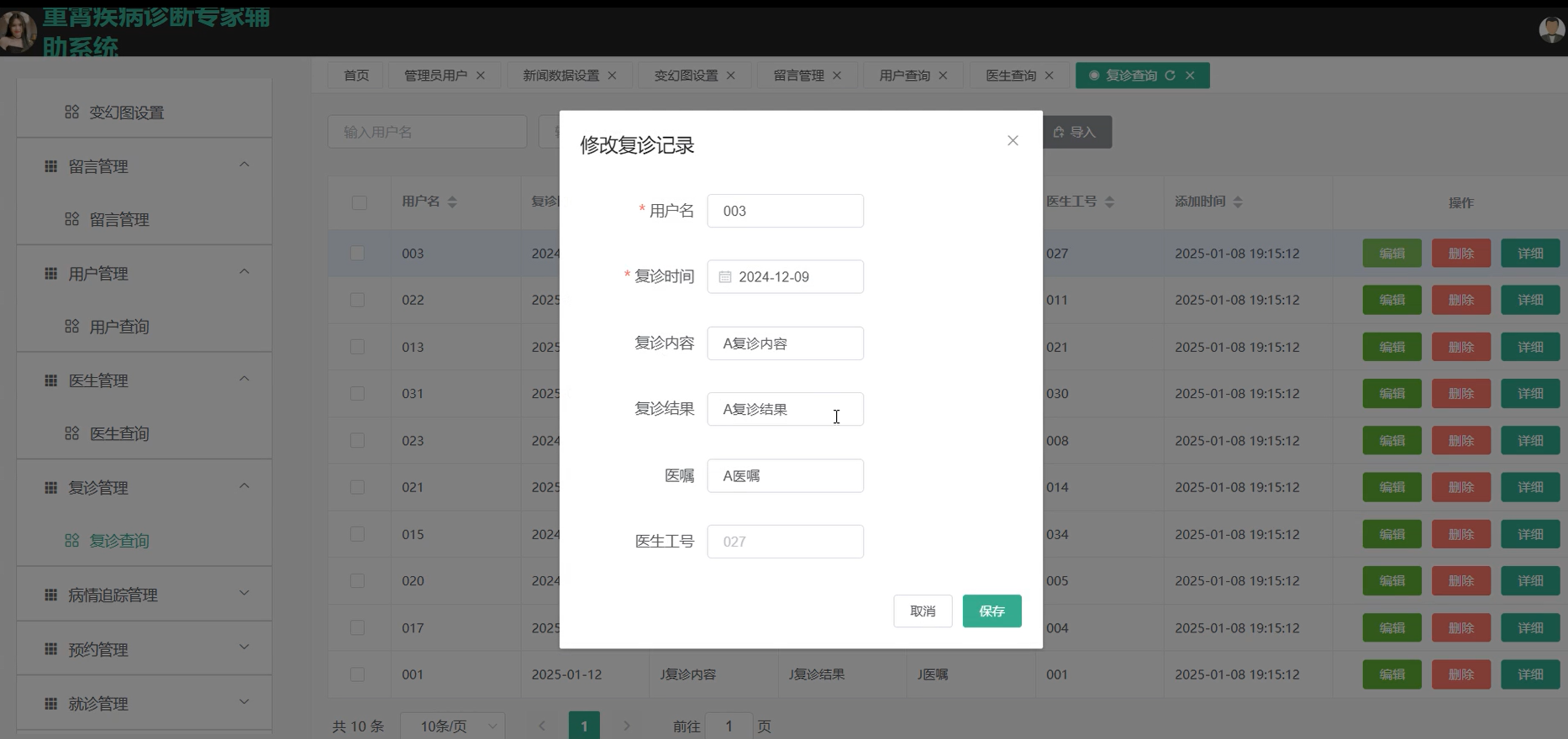
Task: Click the 复诊内容 input field
Action: tap(785, 343)
